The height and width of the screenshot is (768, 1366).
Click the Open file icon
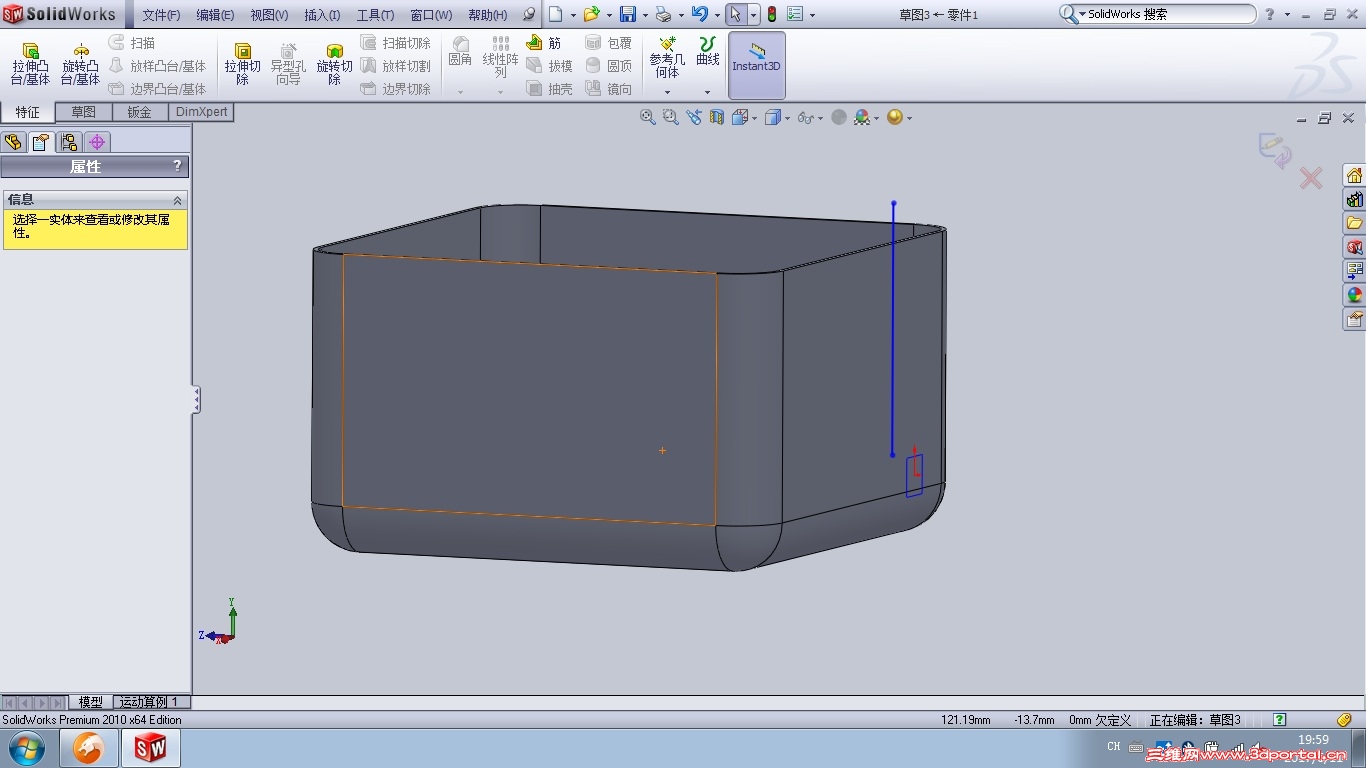pyautogui.click(x=591, y=14)
